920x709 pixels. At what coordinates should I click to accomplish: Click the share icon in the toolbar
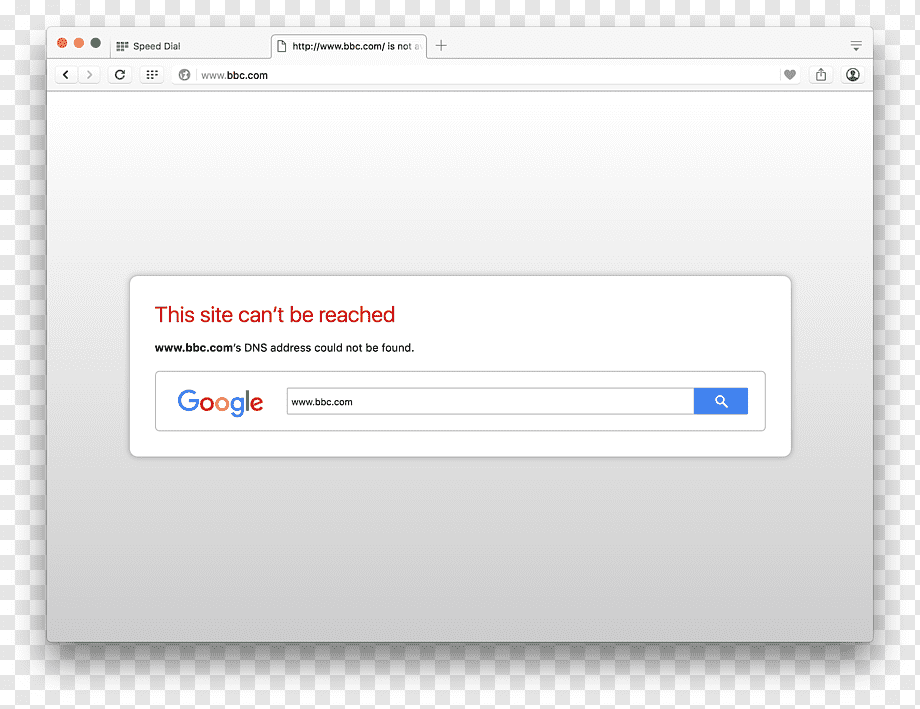(x=821, y=75)
